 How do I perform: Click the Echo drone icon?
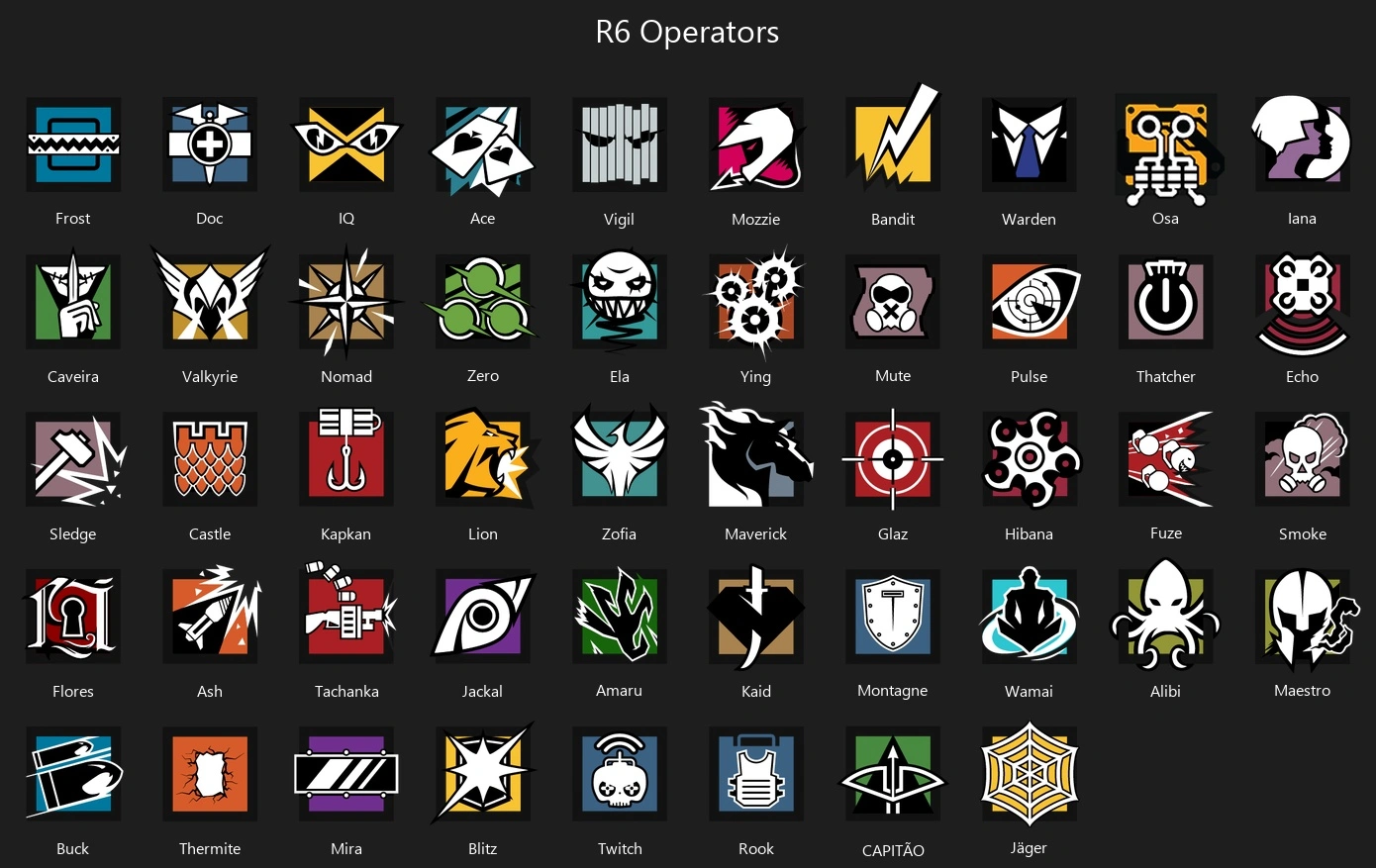[x=1303, y=304]
